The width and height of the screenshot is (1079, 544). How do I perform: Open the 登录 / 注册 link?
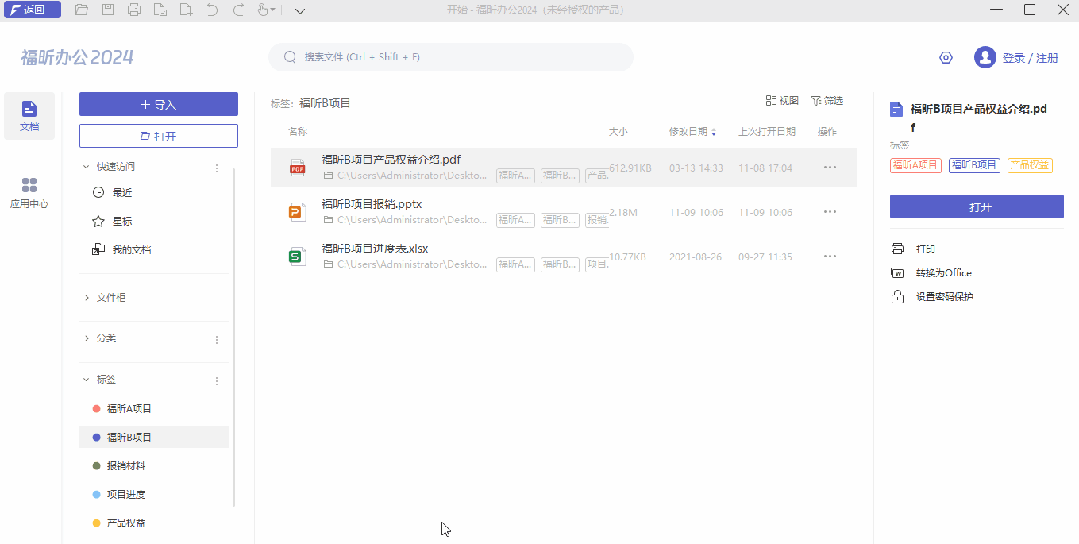(1030, 58)
